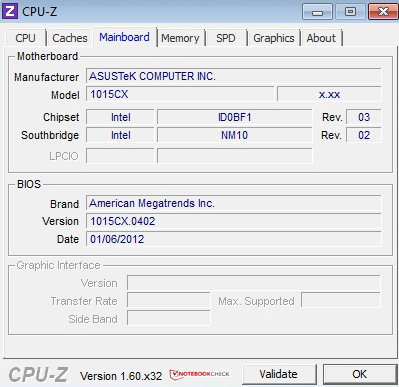Click the OK button

360,374
